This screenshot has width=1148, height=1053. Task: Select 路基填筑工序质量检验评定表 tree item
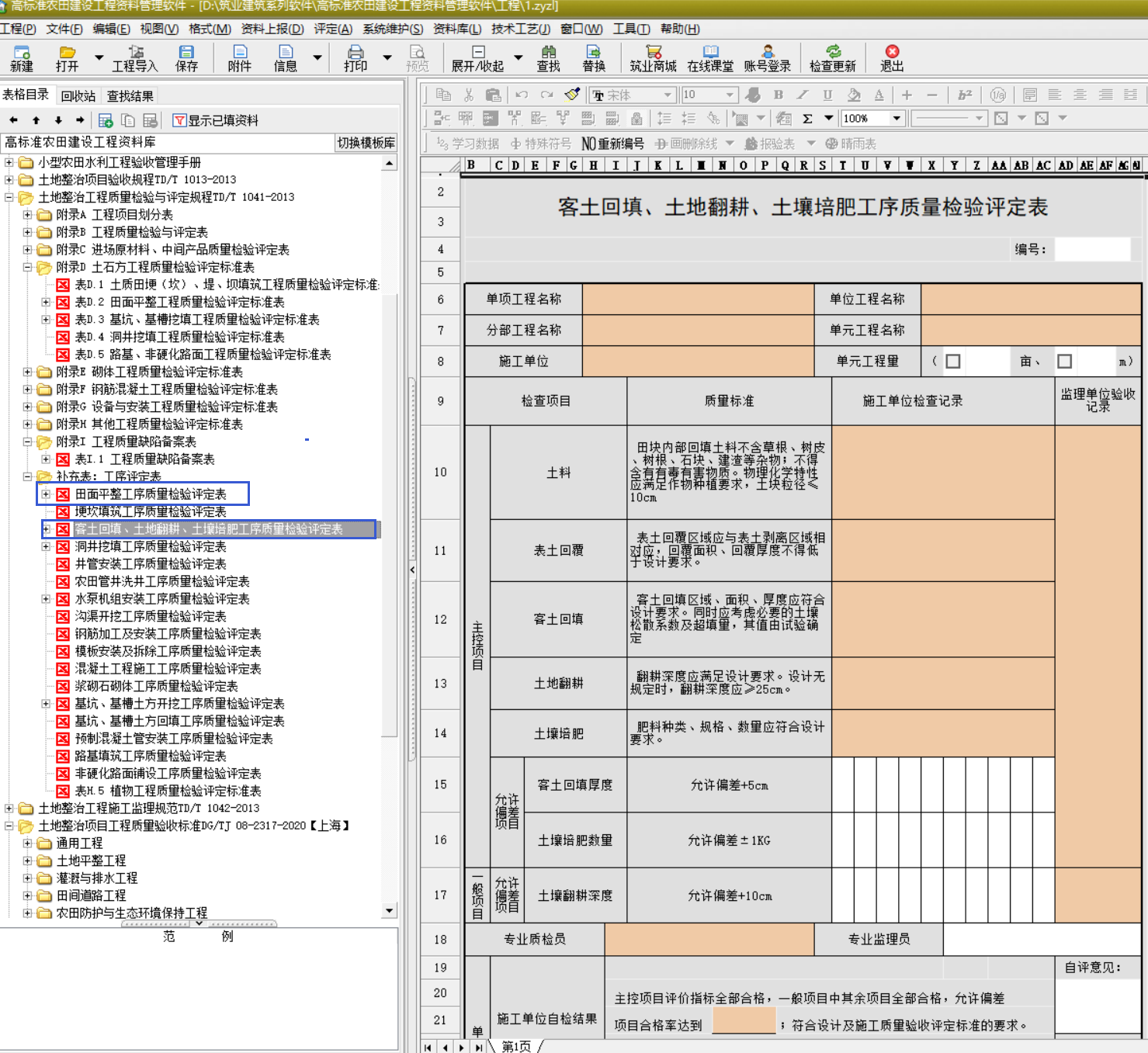tap(150, 756)
